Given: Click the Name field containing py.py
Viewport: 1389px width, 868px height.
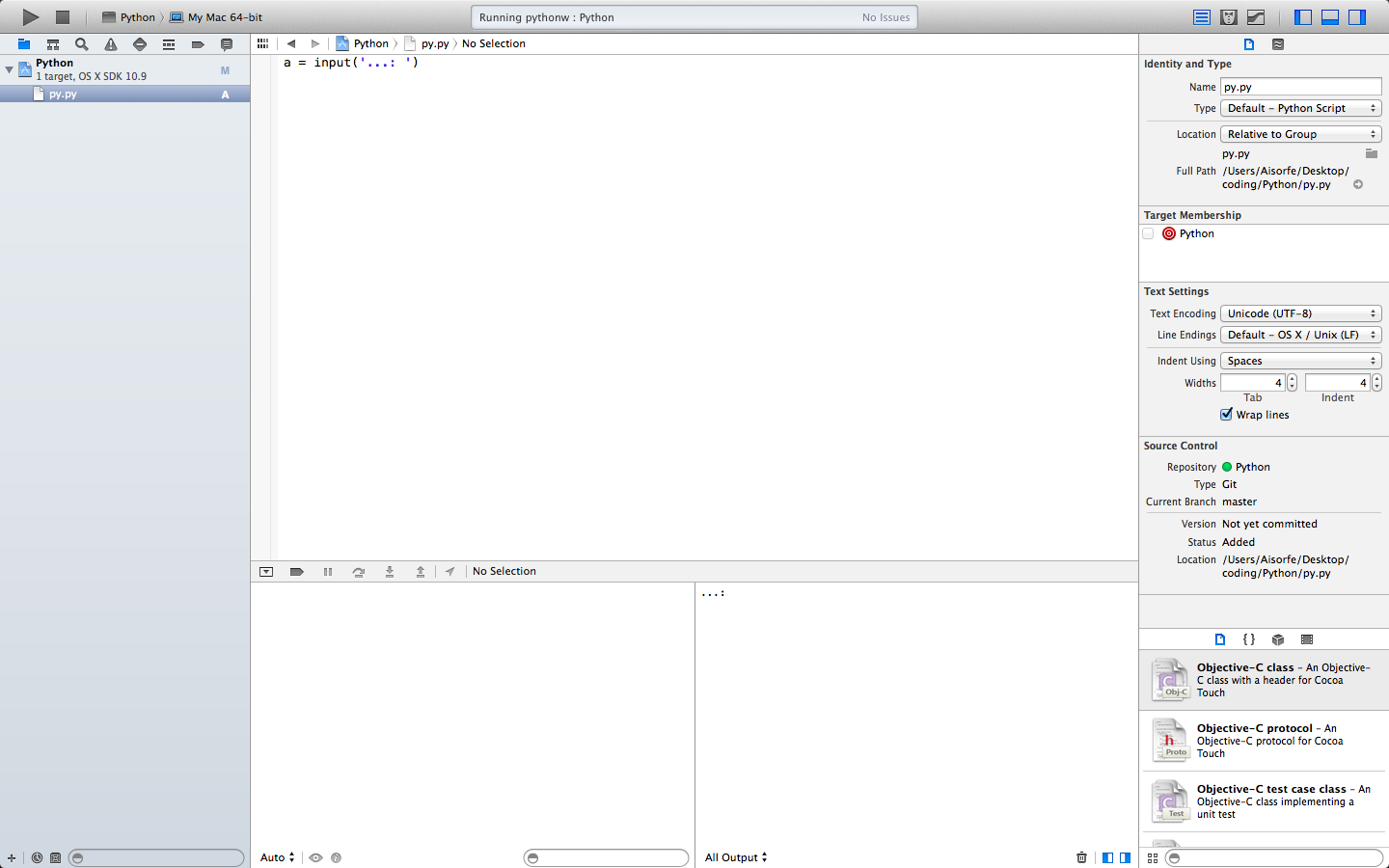Looking at the screenshot, I should [x=1301, y=87].
